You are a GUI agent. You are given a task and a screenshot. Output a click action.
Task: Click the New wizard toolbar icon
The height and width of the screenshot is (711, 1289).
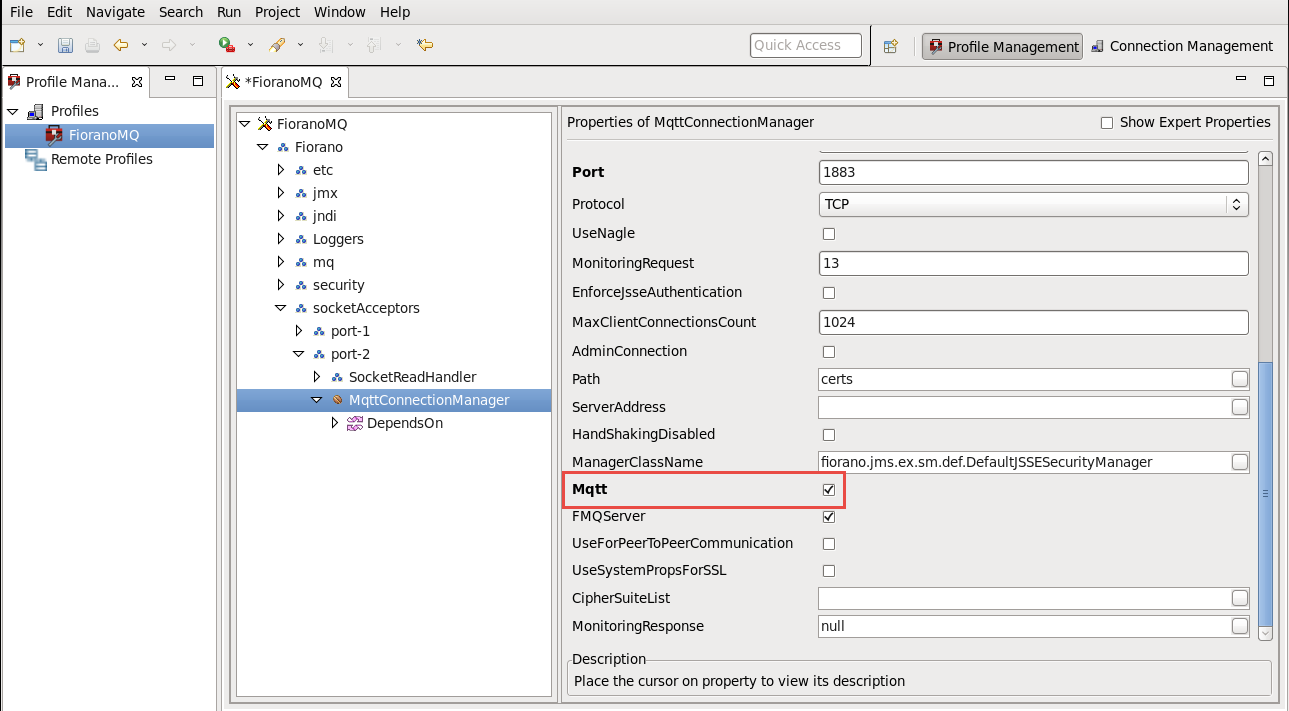[17, 45]
